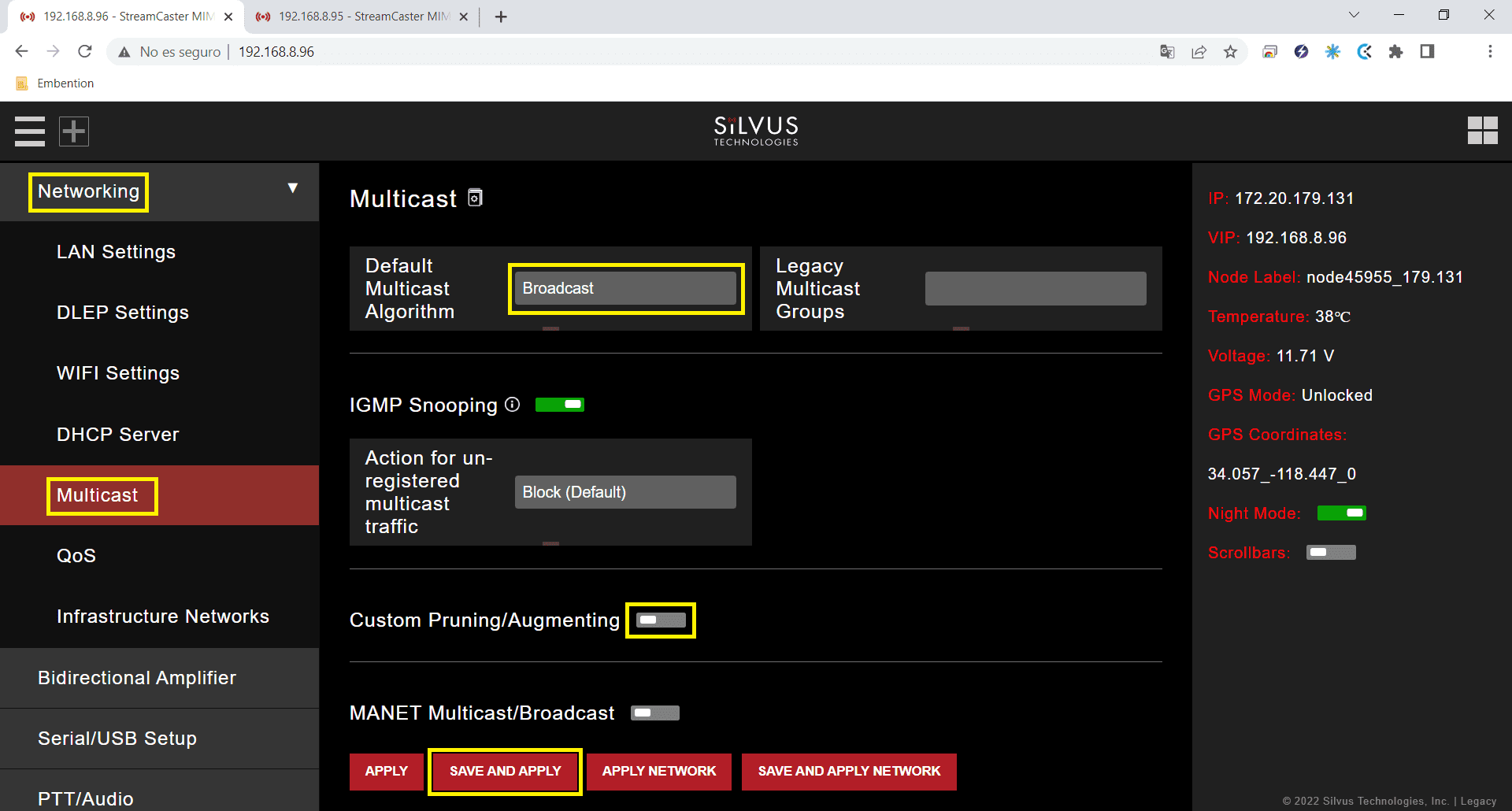Collapse the Networking section arrow

tap(293, 188)
